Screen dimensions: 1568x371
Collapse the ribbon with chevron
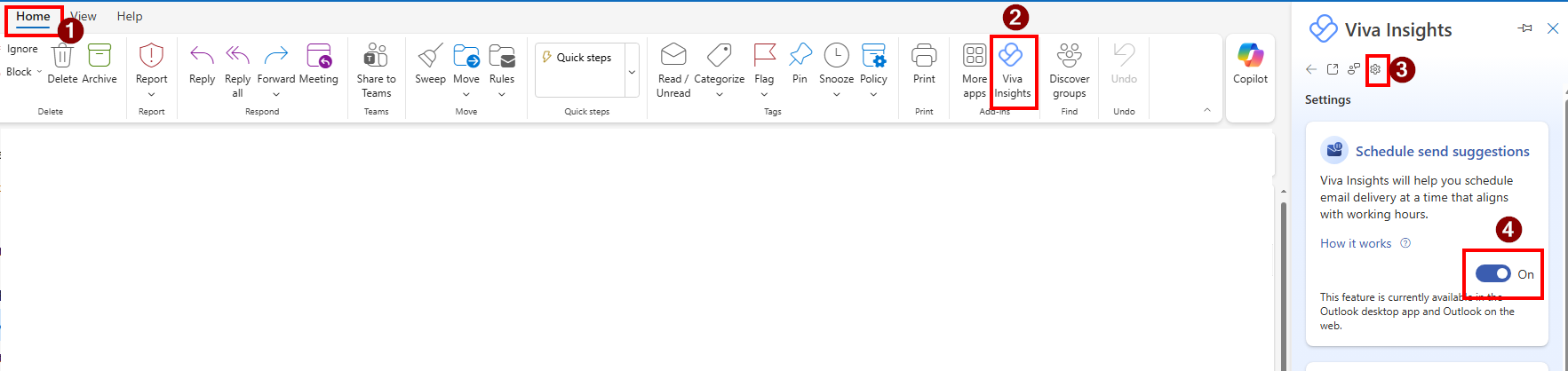click(x=1206, y=110)
